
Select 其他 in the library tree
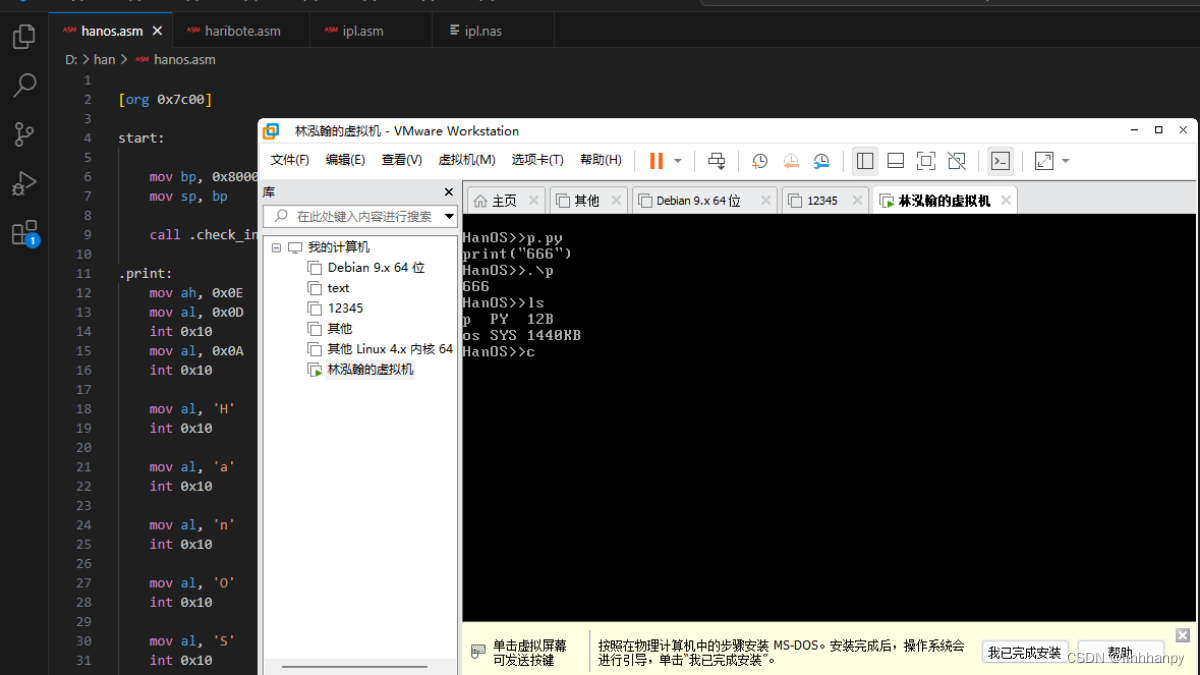tap(339, 328)
